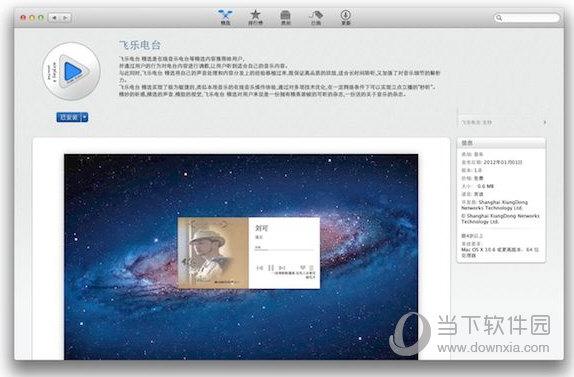This screenshot has width=574, height=377.
Task: Open the dropdown arrow beside 已安装
Action: pos(85,117)
